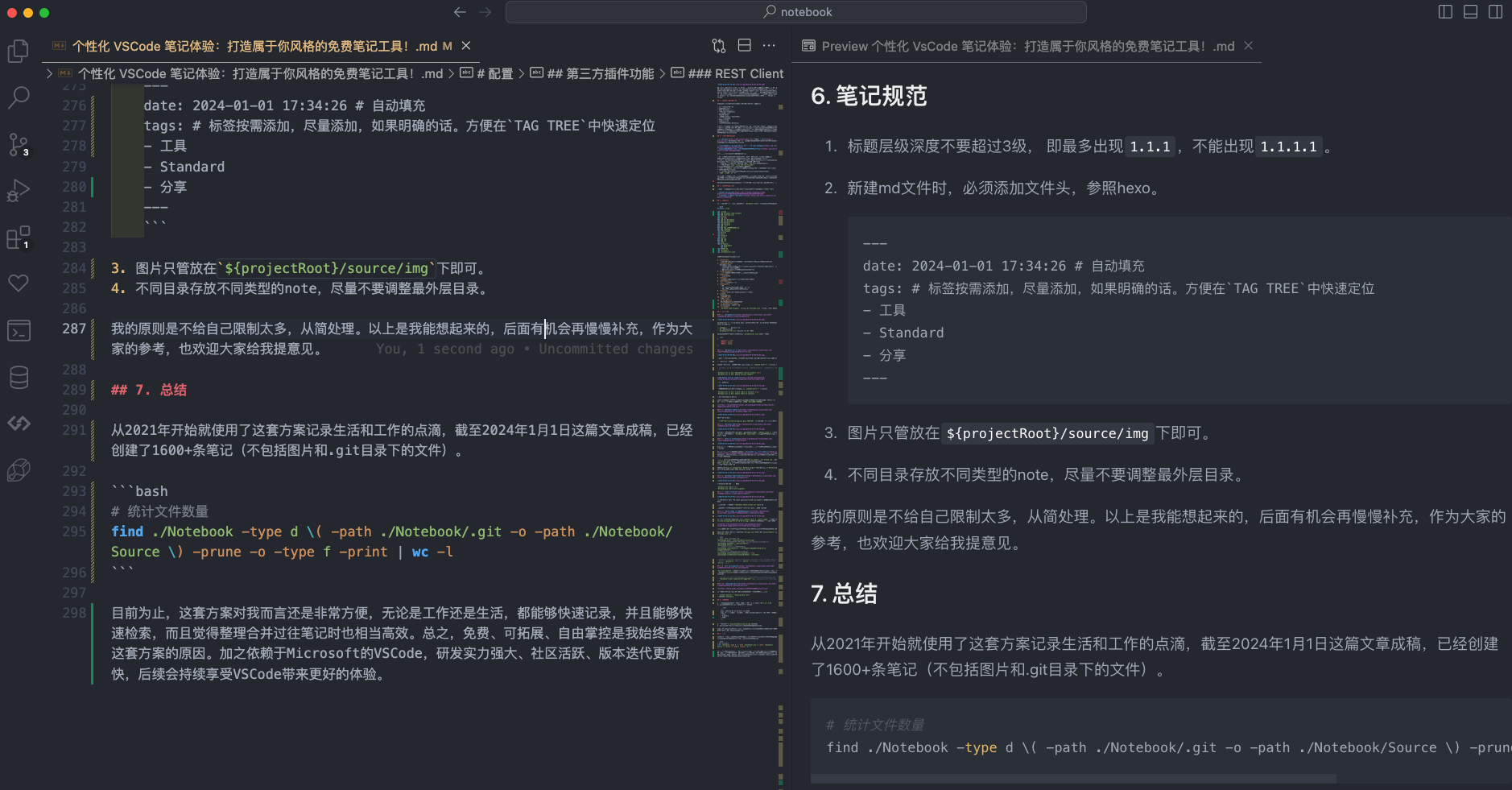Open the More Actions menu in the editor toolbar

[x=769, y=46]
